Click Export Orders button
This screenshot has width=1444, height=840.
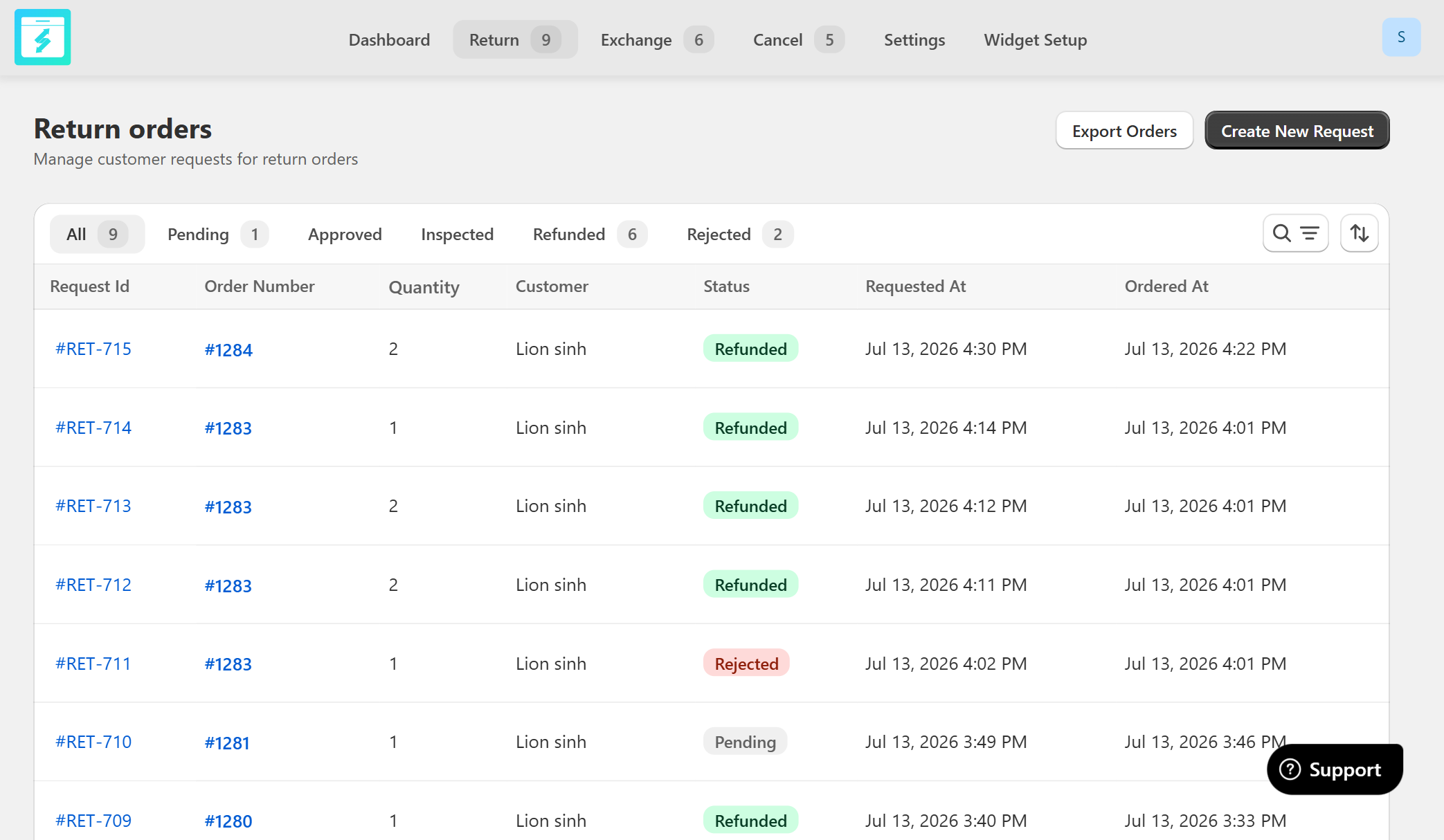(x=1124, y=131)
